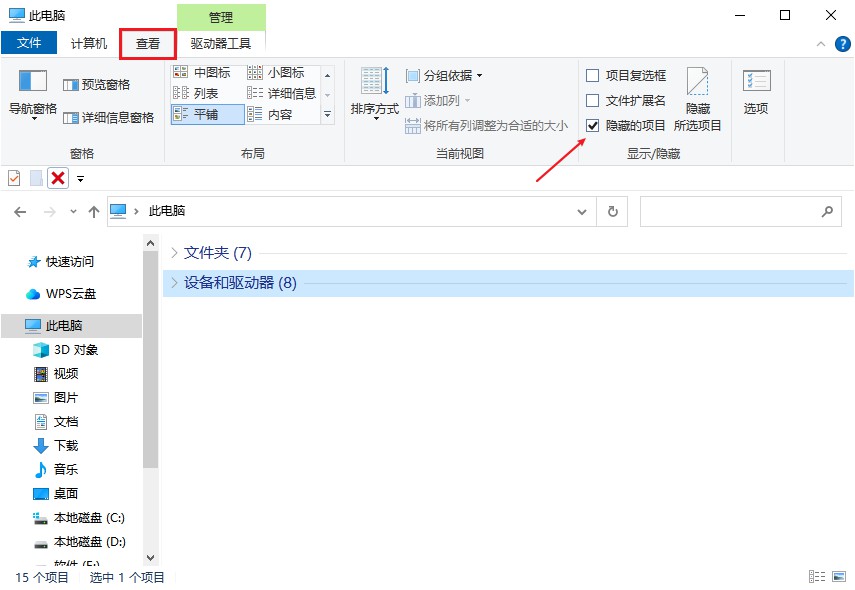Click the properties icon in quick access toolbar
The image size is (855, 590).
(14, 178)
